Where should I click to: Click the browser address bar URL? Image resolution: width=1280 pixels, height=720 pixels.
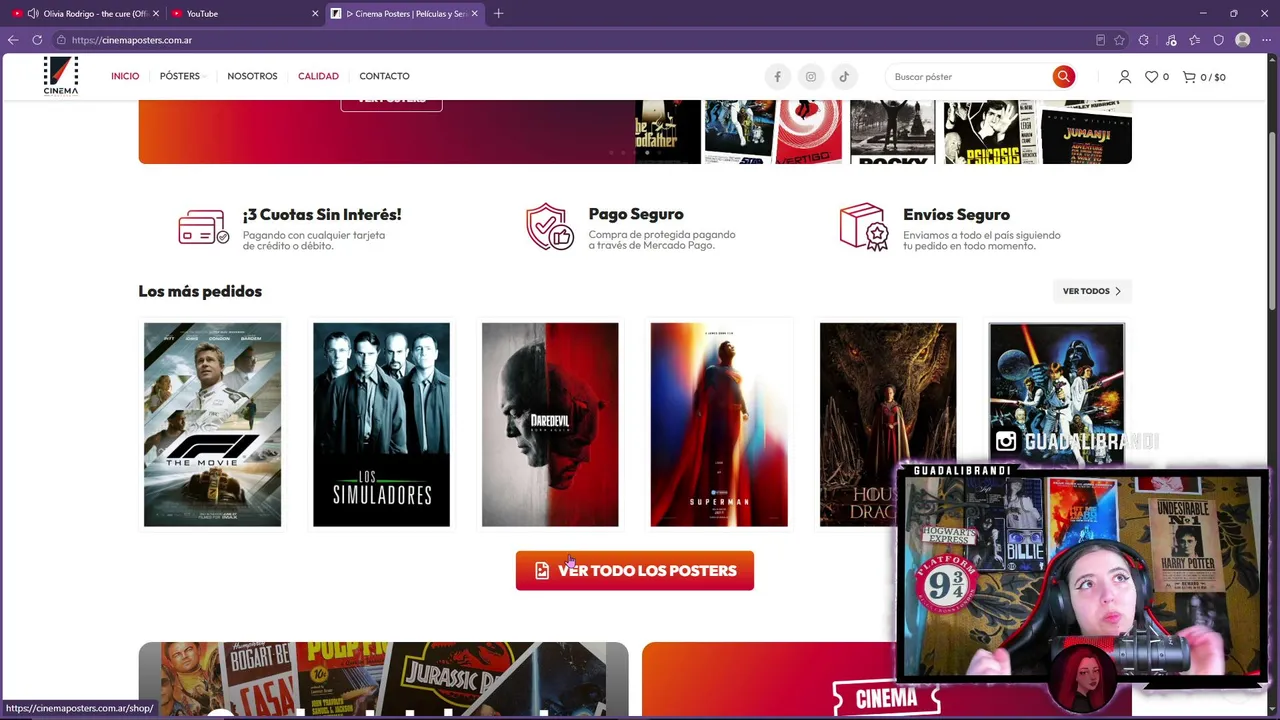click(132, 40)
